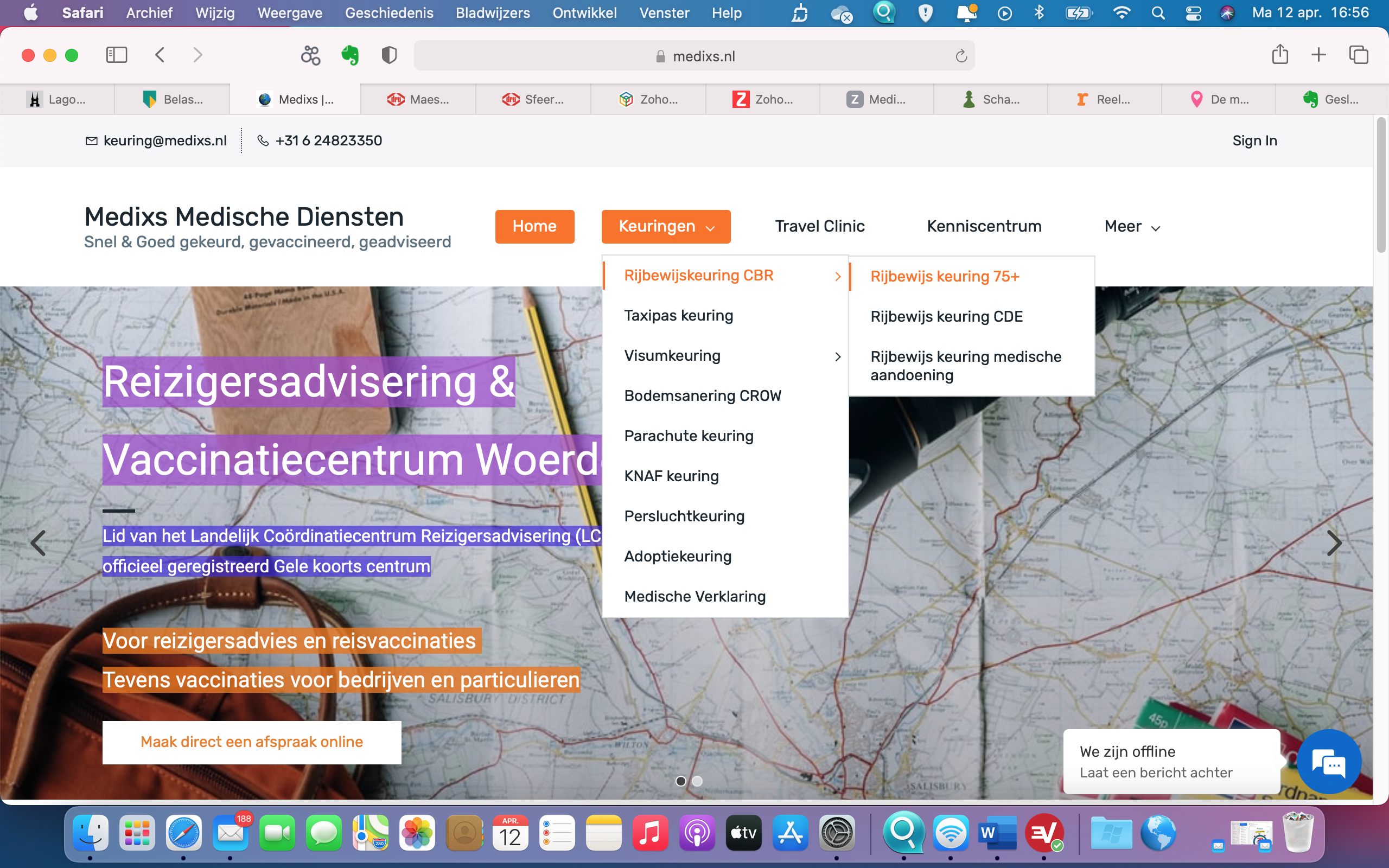
Task: Expand the Meer dropdown menu
Action: 1132,227
